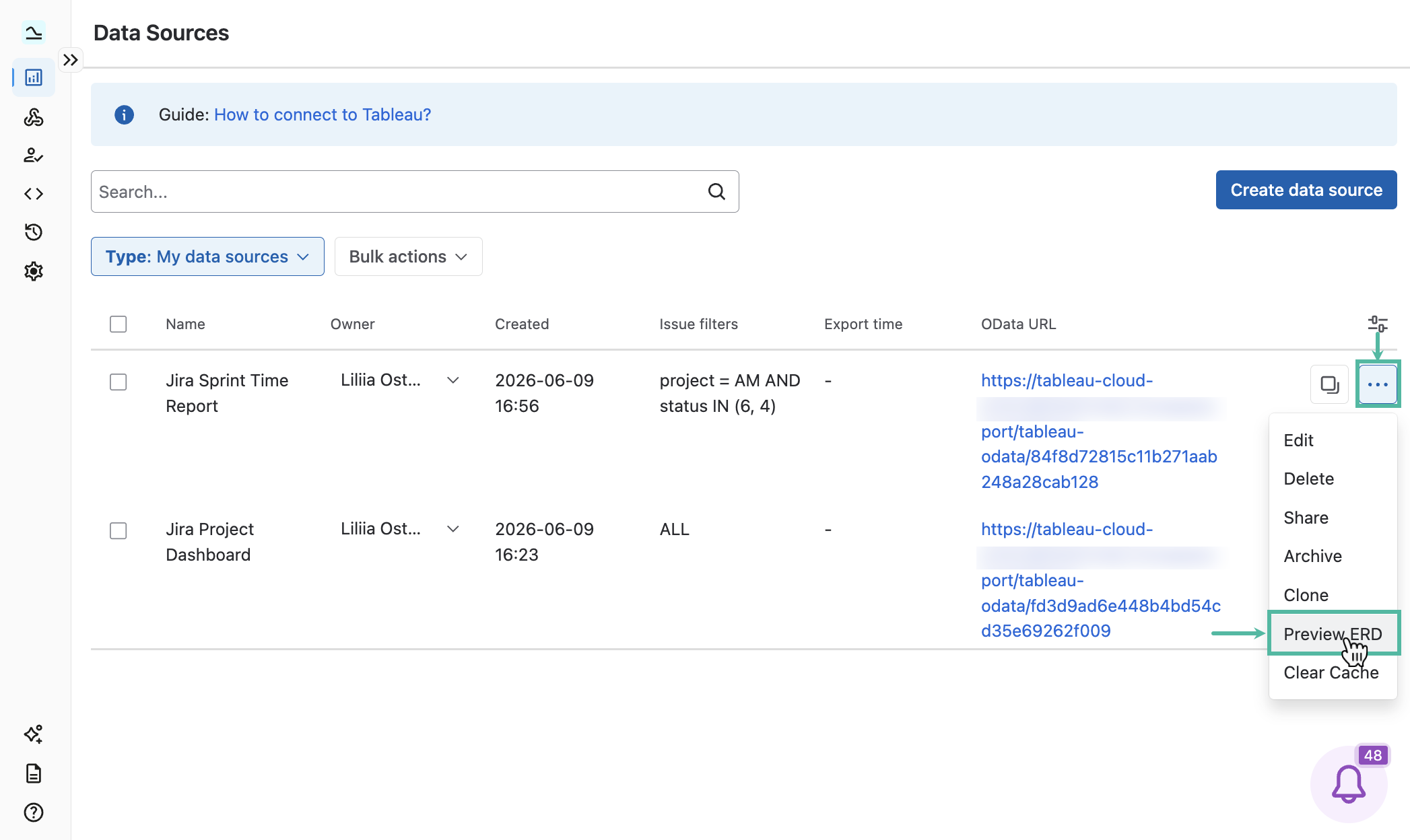The width and height of the screenshot is (1410, 840).
Task: Click the three-dots menu for Jira Sprint Time Report
Action: [1378, 384]
